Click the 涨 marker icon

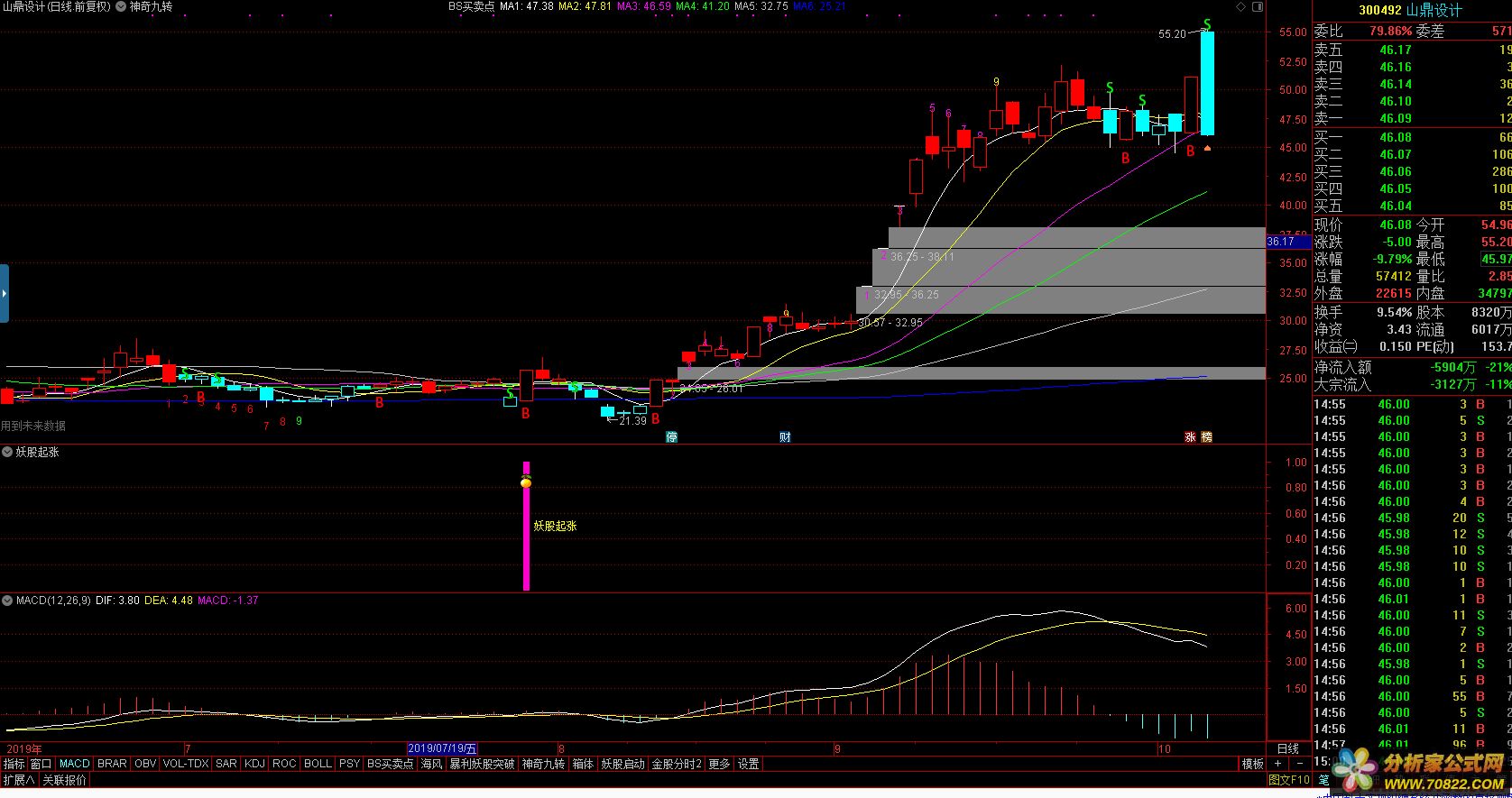coord(1190,436)
